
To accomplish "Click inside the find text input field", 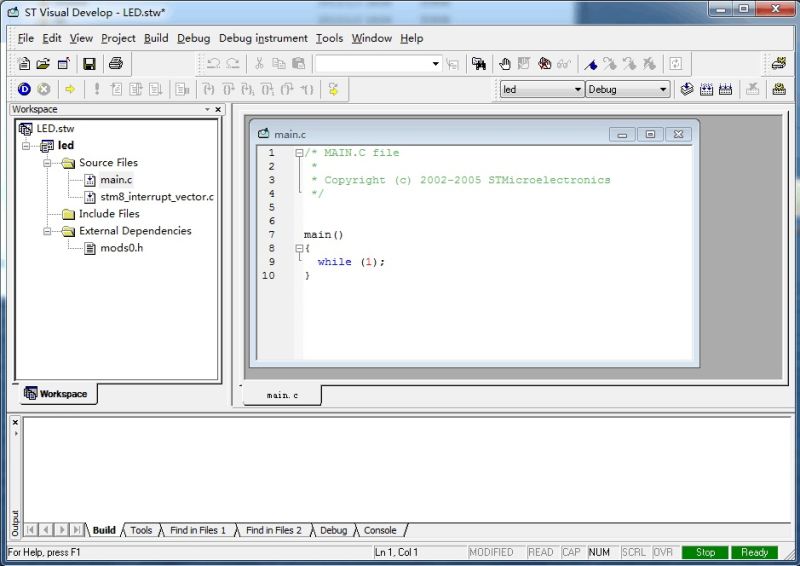I will point(373,64).
